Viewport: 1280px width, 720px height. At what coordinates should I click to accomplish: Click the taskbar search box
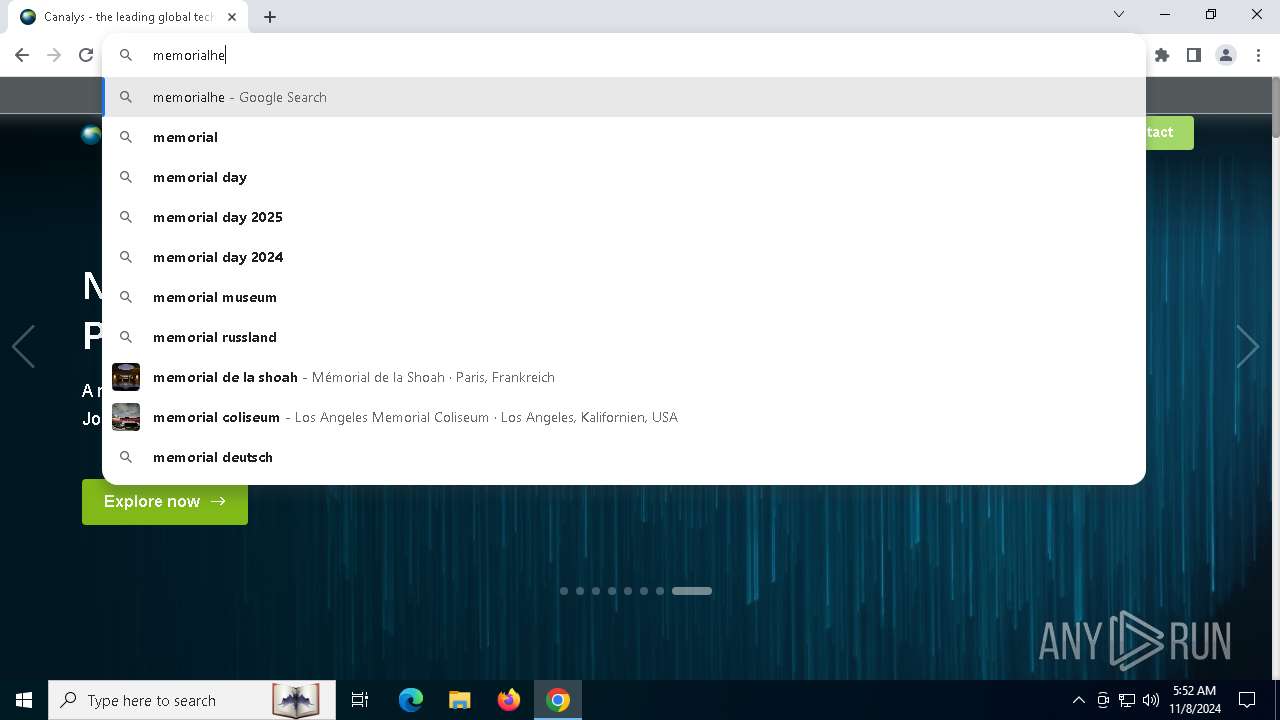[x=192, y=700]
